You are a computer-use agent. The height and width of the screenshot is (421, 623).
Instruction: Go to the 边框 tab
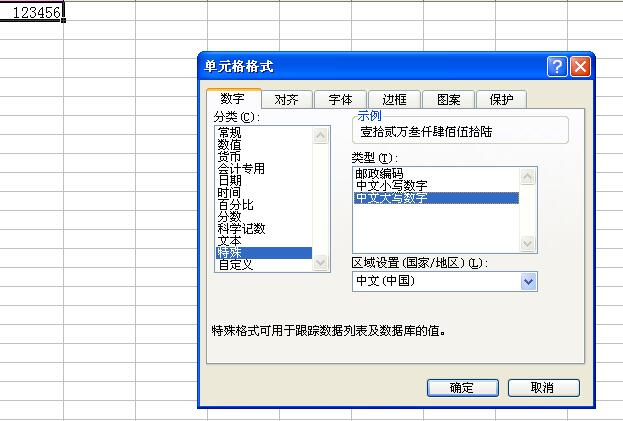coord(394,100)
